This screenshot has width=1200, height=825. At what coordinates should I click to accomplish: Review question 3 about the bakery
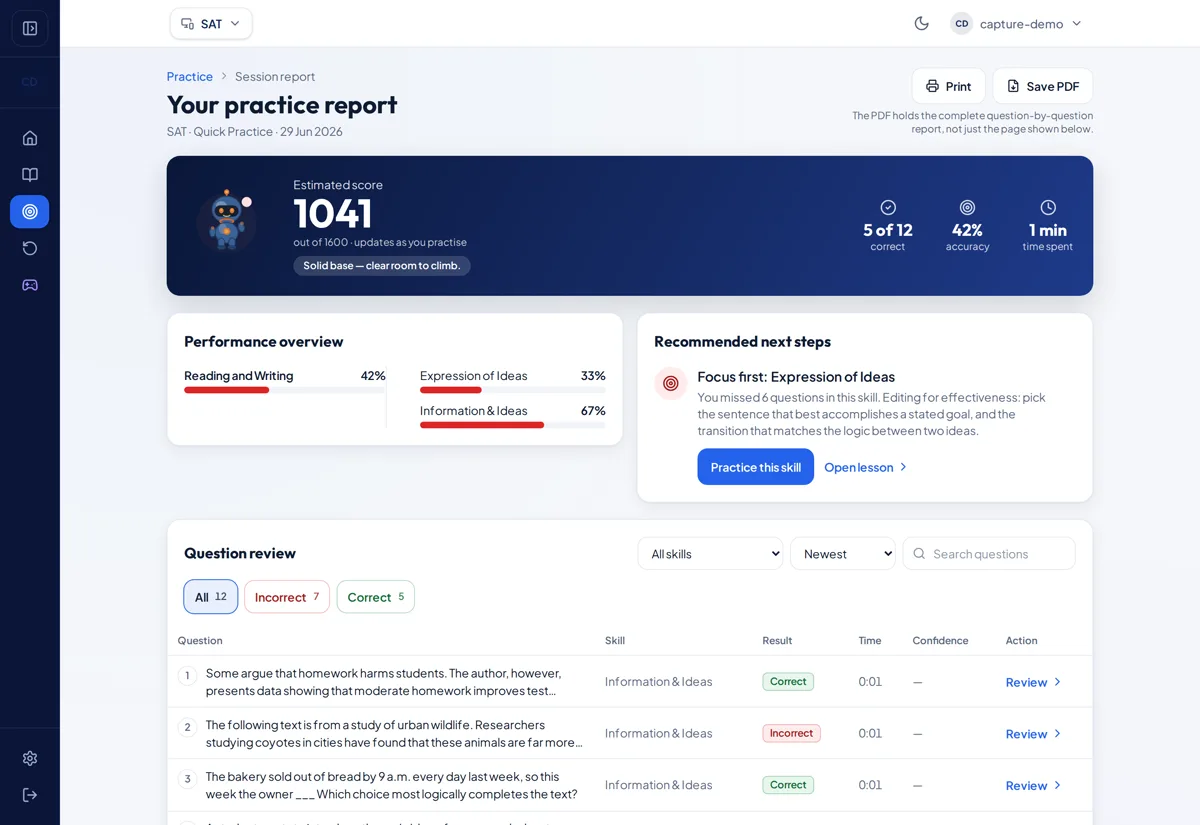click(x=1033, y=785)
